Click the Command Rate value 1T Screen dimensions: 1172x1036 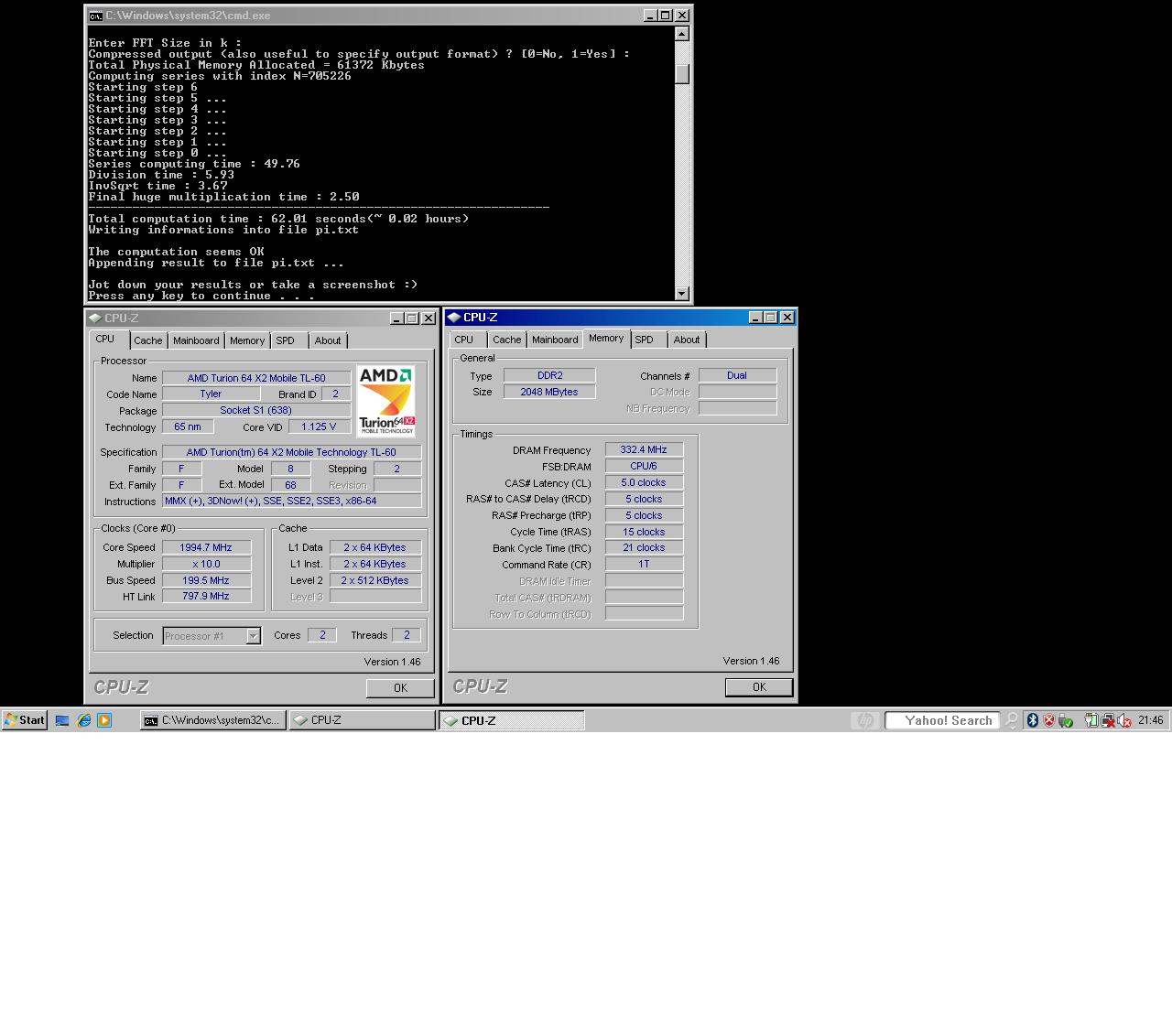click(644, 564)
